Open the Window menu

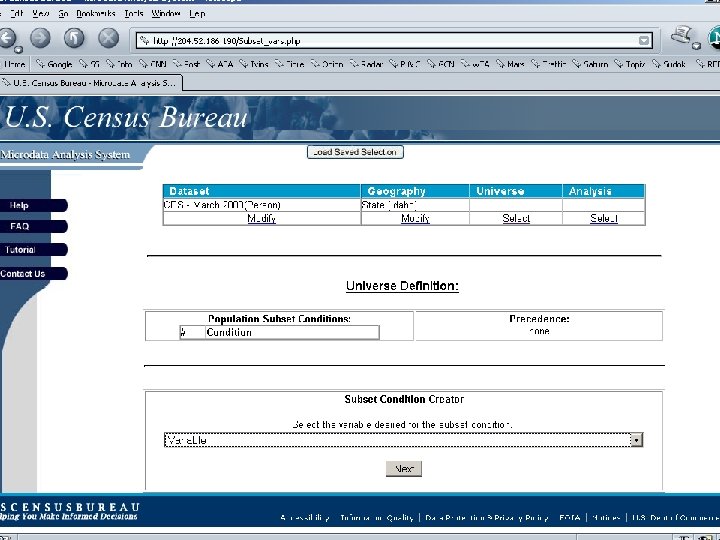pos(166,13)
